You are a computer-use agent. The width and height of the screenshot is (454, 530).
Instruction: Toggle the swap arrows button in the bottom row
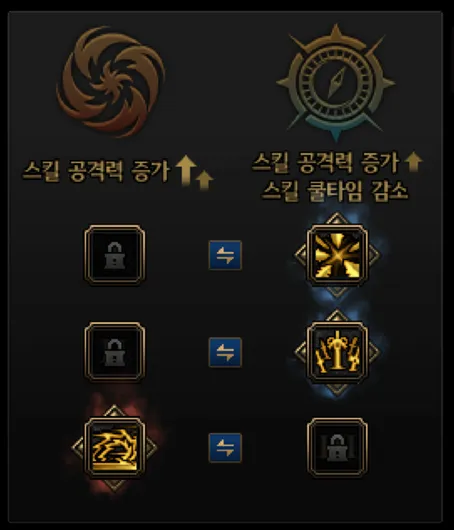click(x=225, y=448)
